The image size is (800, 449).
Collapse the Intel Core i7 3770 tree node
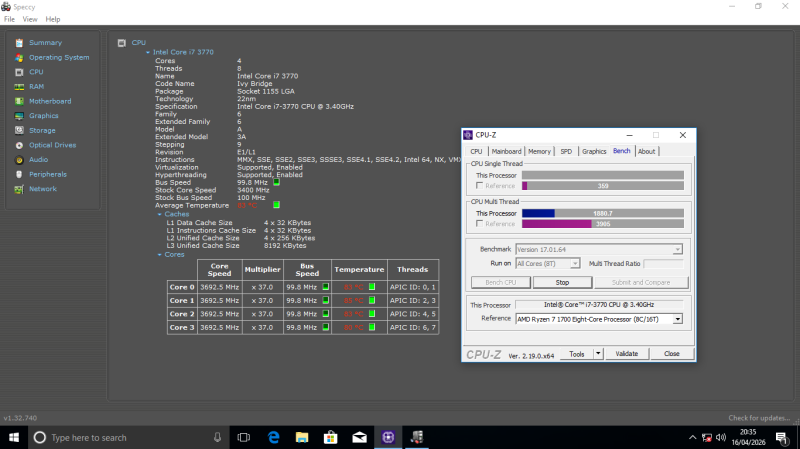point(148,52)
